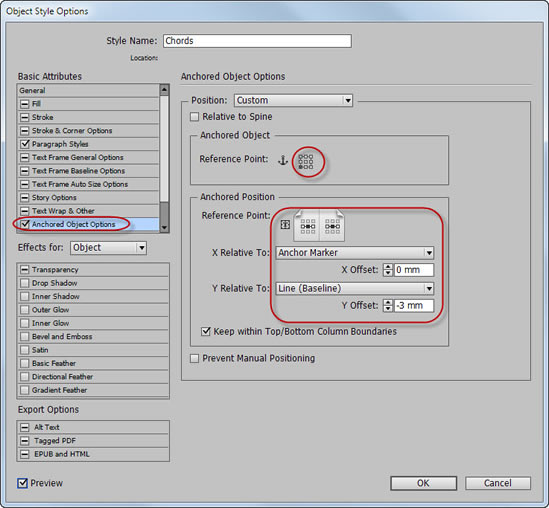The image size is (549, 508).
Task: Open the X Relative To dropdown
Action: click(x=355, y=253)
